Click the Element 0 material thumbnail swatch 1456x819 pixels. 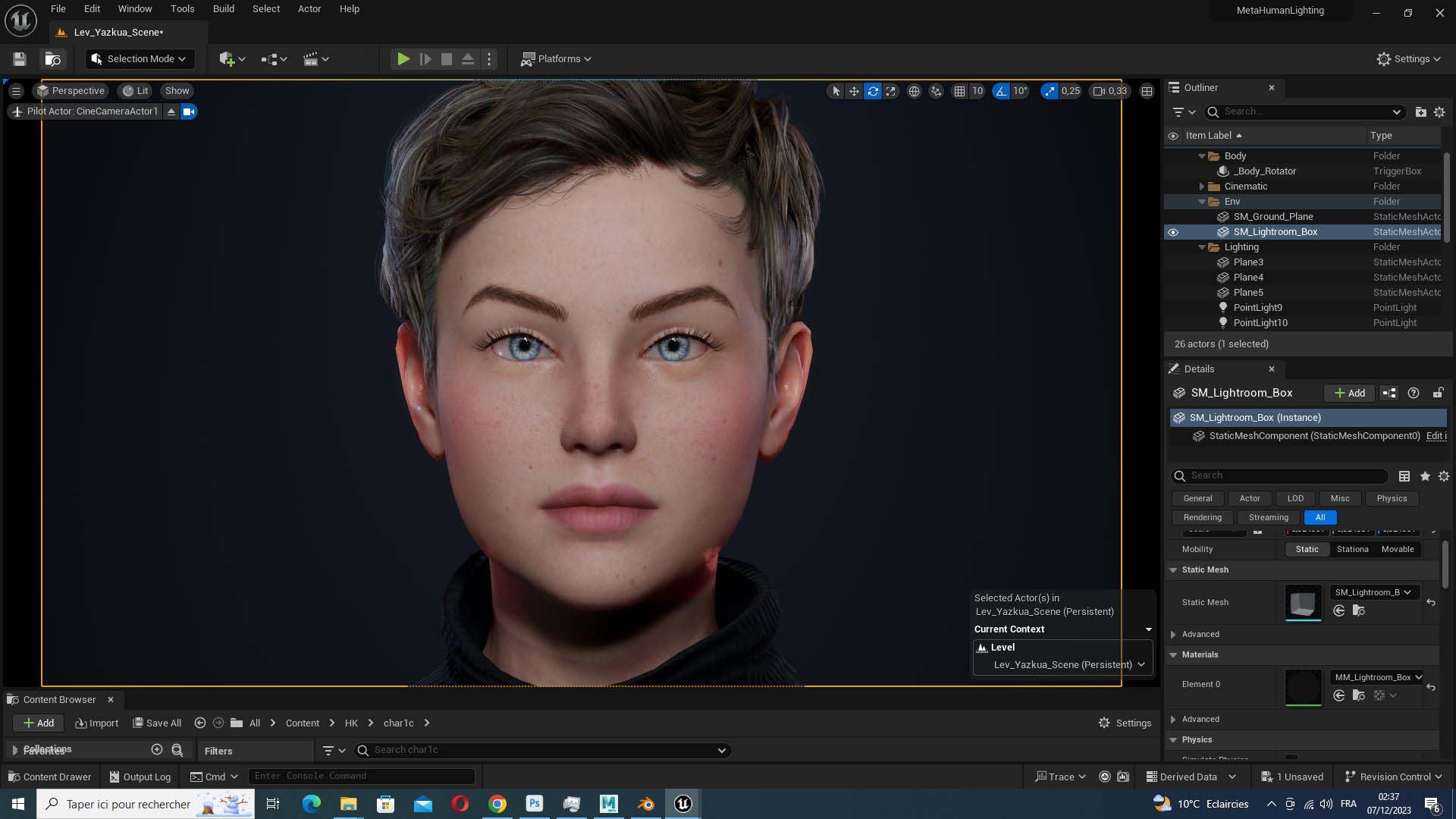pyautogui.click(x=1303, y=686)
